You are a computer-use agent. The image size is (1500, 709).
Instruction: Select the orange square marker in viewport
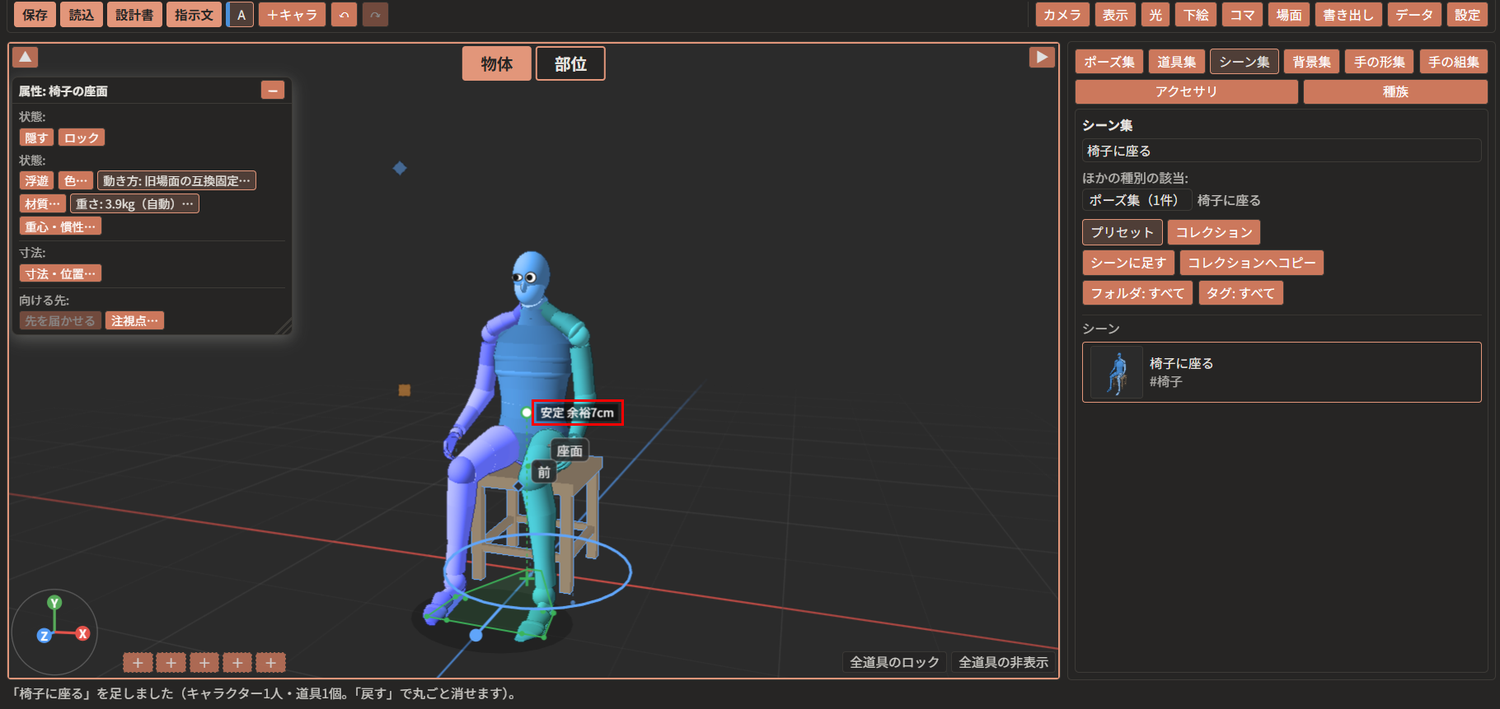point(404,390)
